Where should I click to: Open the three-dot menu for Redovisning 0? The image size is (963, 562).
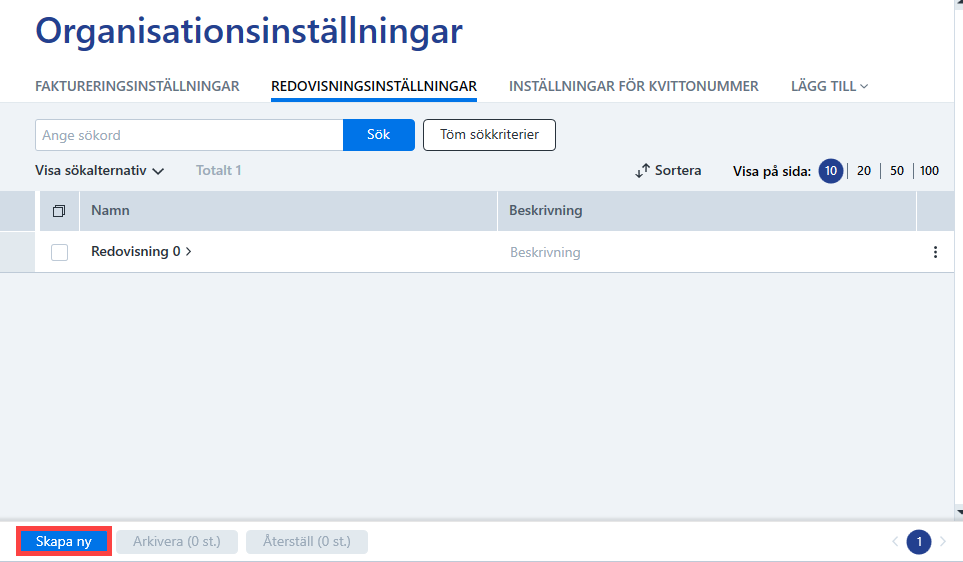pos(935,252)
